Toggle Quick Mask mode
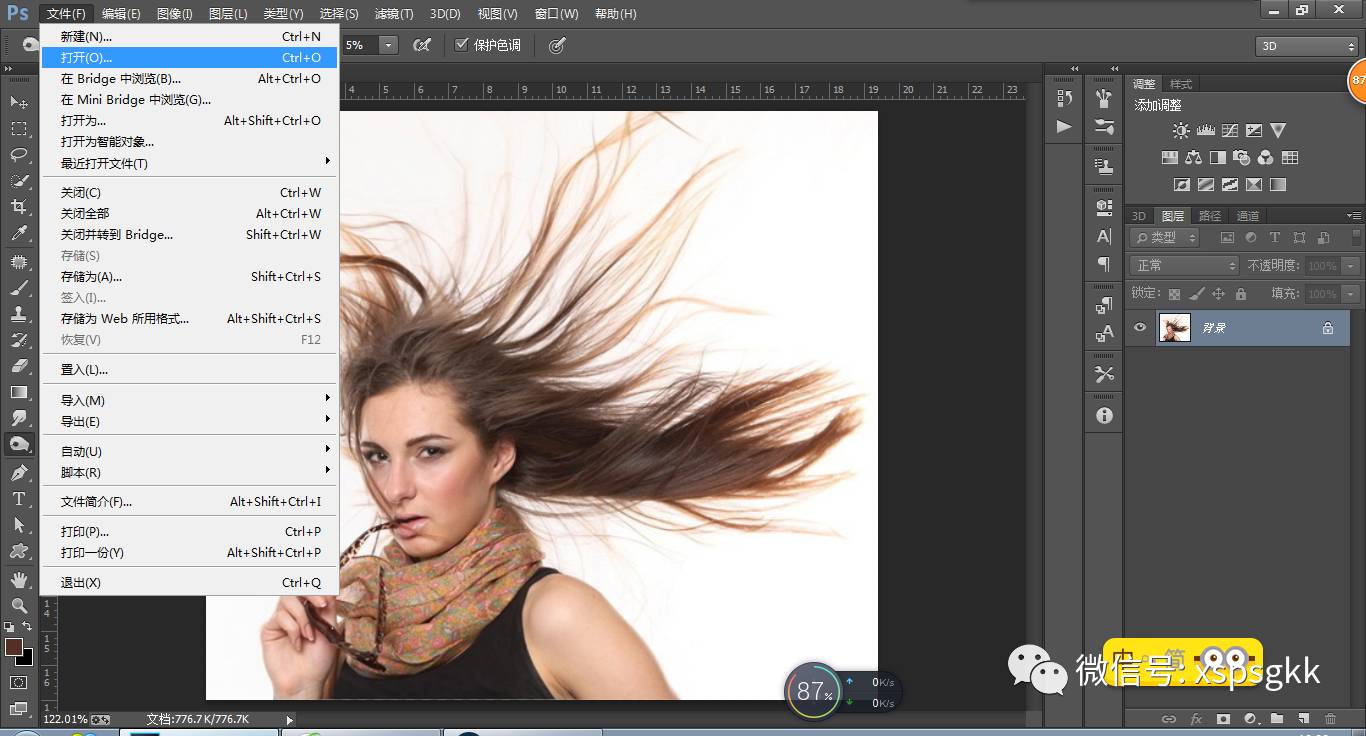This screenshot has height=736, width=1366. [x=19, y=682]
